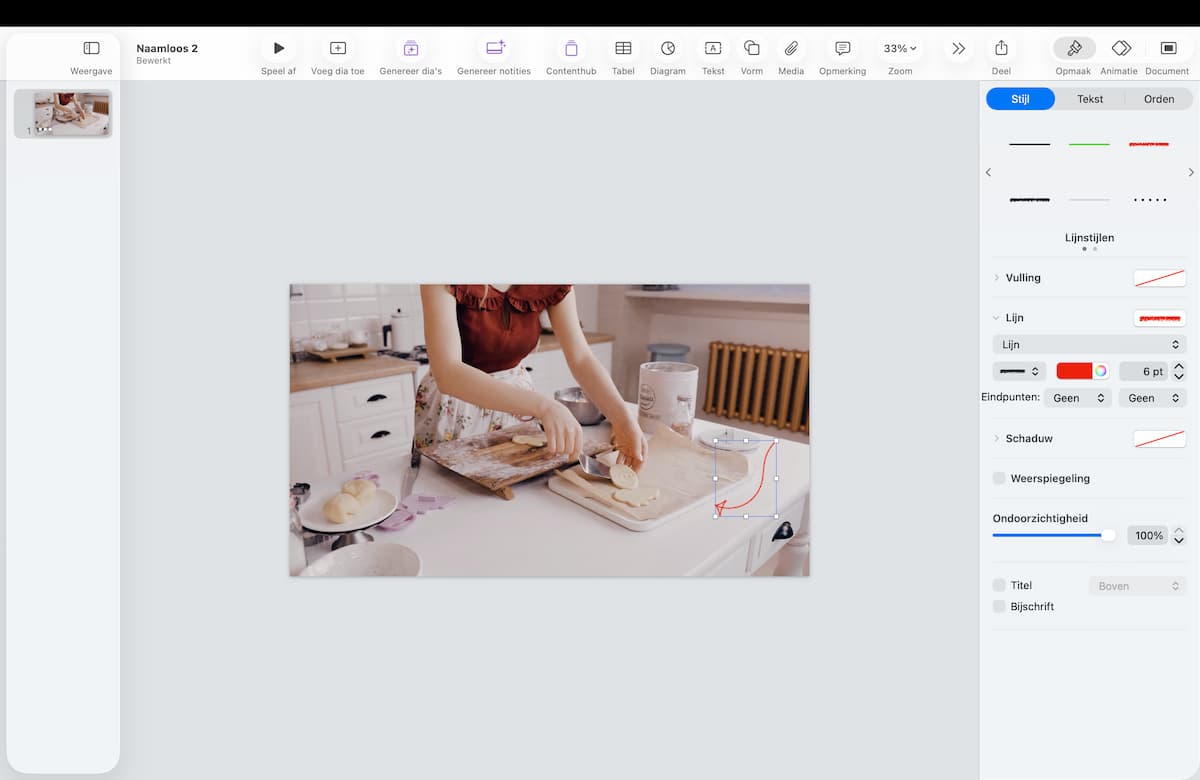Select the black thin line style
Screen dimensions: 1200x780
(x=1030, y=144)
